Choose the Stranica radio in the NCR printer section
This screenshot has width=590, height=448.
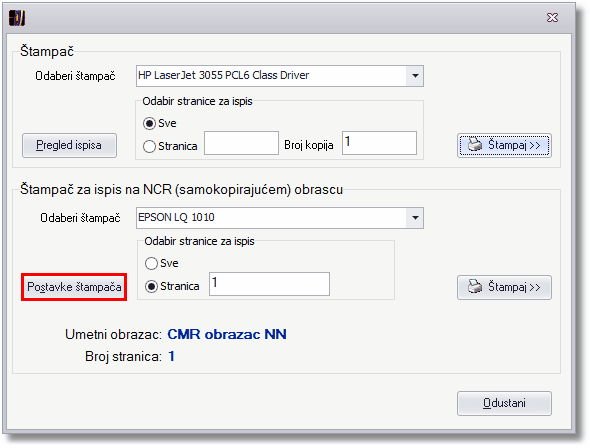pyautogui.click(x=151, y=287)
